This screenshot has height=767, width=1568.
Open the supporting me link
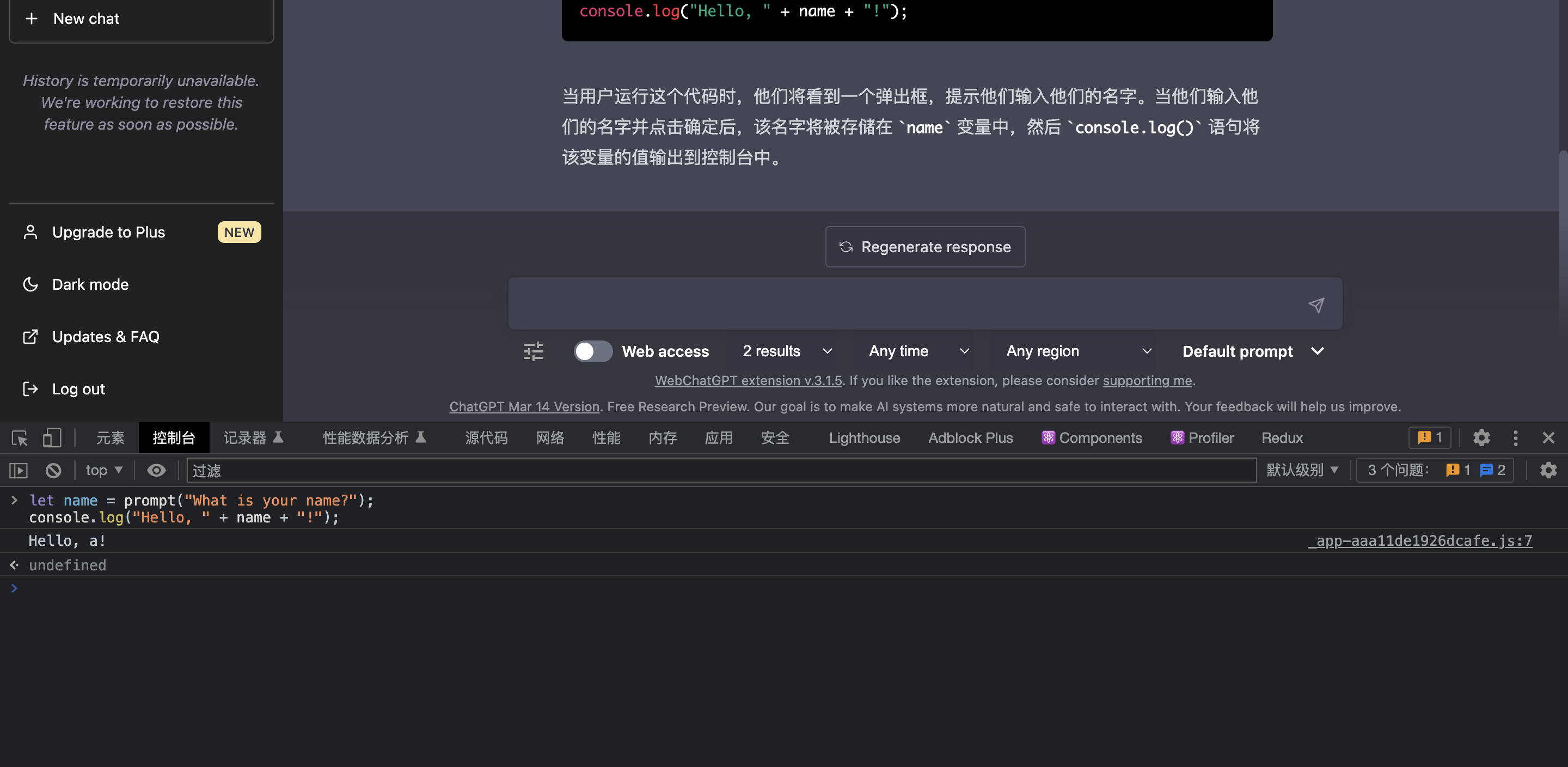pos(1147,381)
